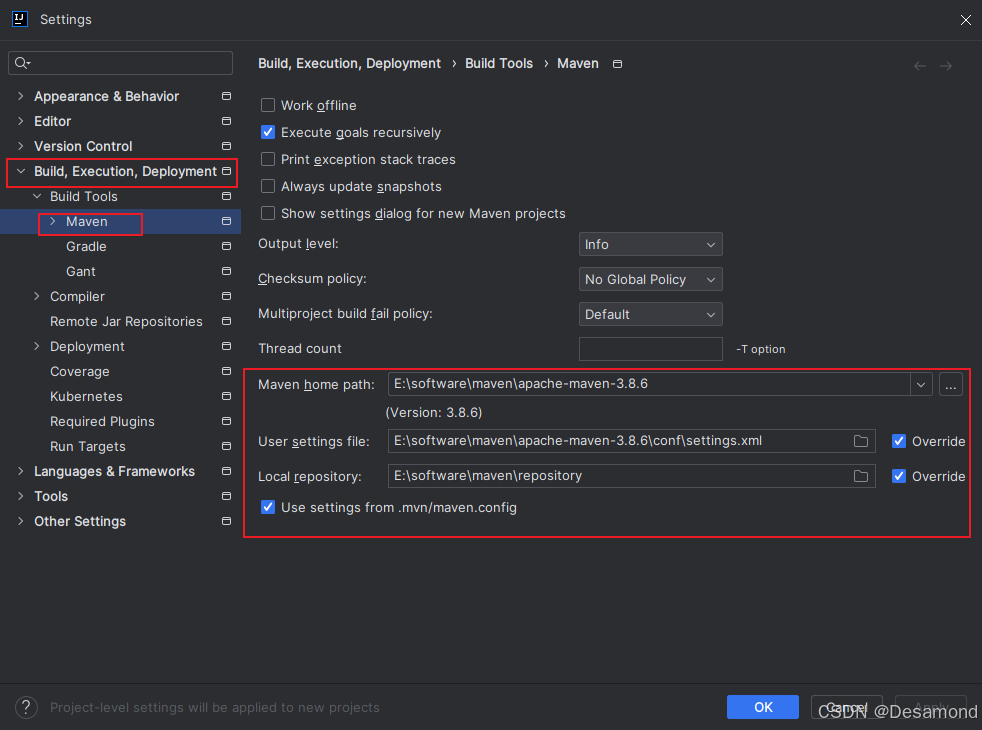Expand the Compiler node arrow
This screenshot has width=982, height=730.
[37, 296]
